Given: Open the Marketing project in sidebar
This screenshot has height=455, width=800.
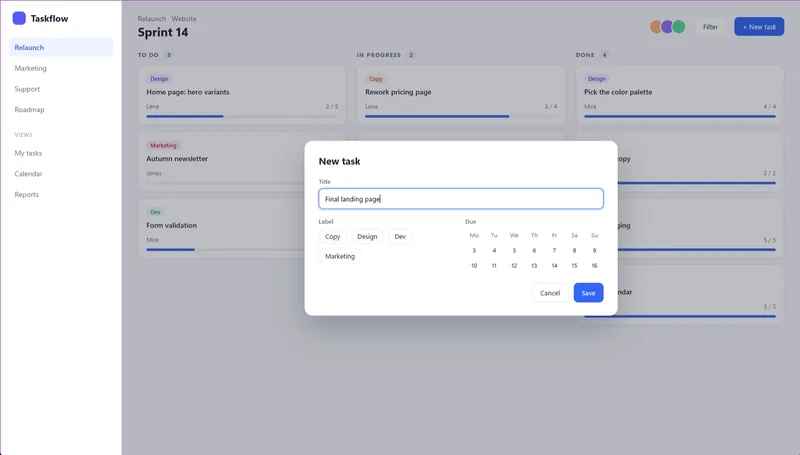Looking at the screenshot, I should coord(61,68).
